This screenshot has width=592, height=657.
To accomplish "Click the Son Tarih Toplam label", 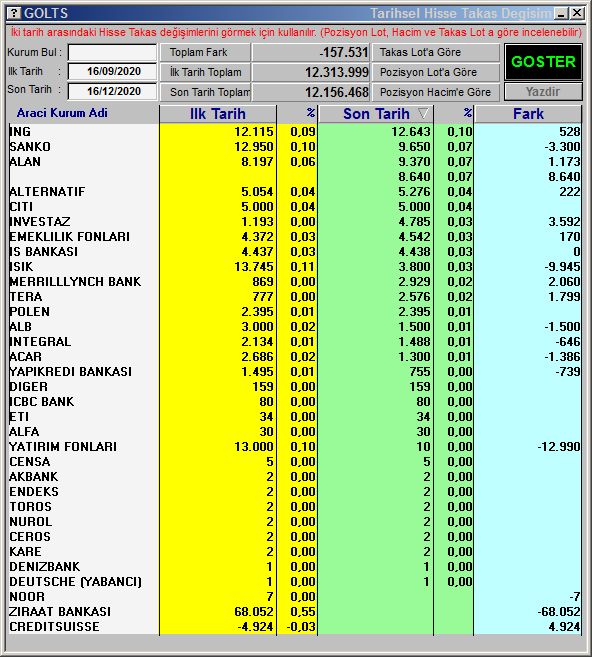I will 205,92.
